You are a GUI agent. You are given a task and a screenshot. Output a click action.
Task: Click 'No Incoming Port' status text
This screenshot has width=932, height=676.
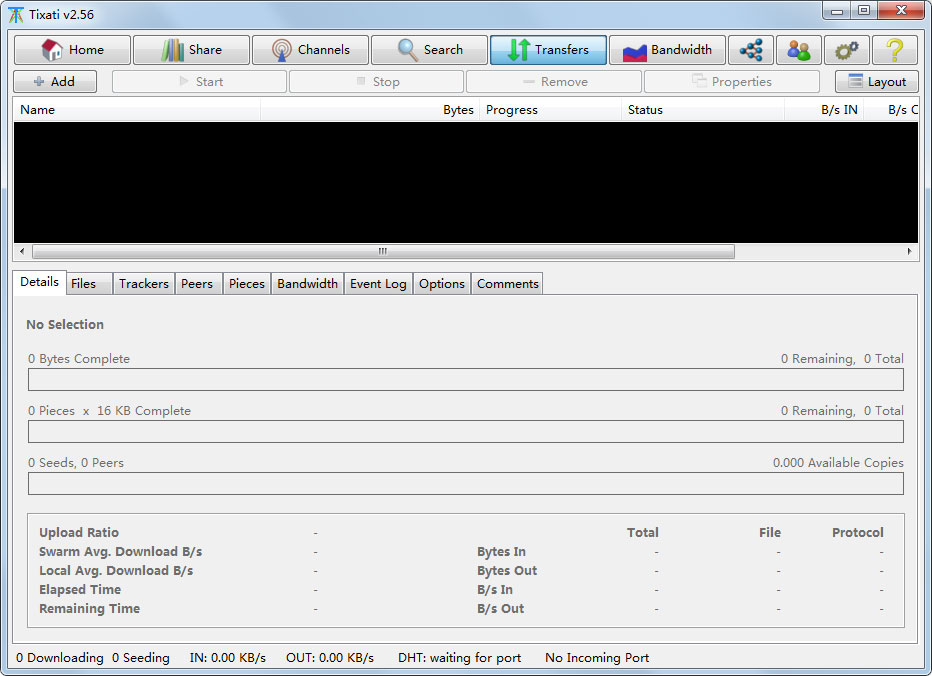pyautogui.click(x=597, y=658)
